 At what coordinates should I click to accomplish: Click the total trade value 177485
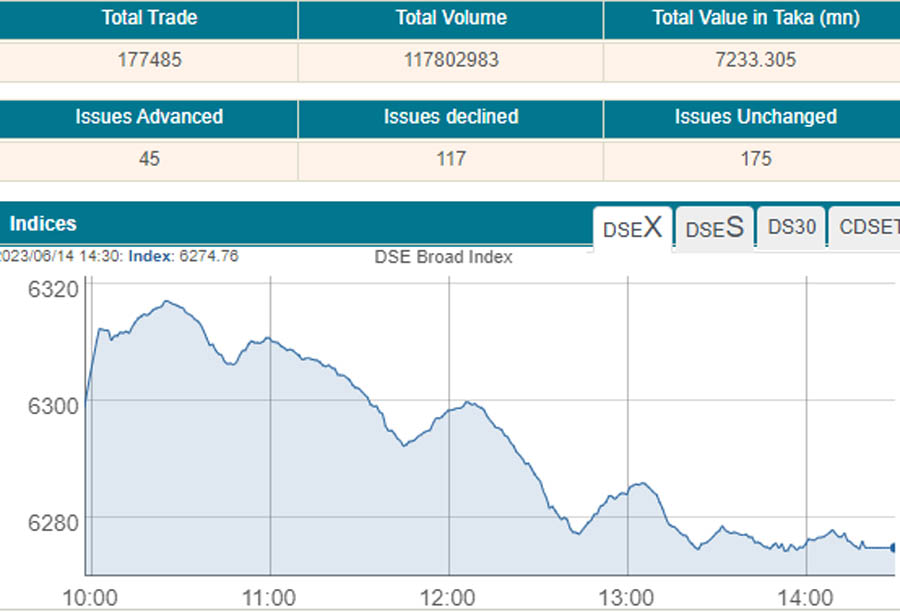pos(148,60)
